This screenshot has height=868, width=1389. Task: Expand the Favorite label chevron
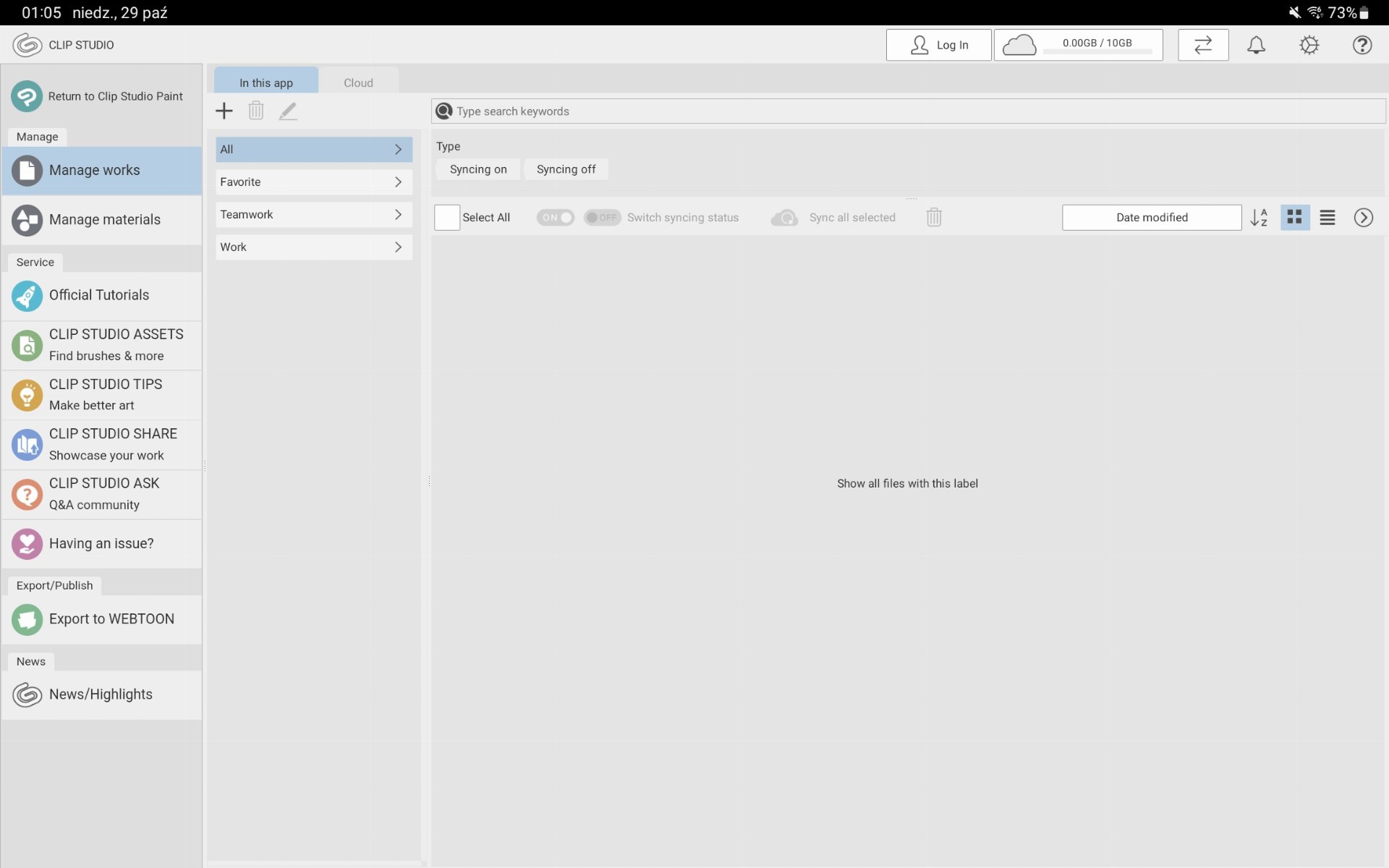(x=398, y=182)
